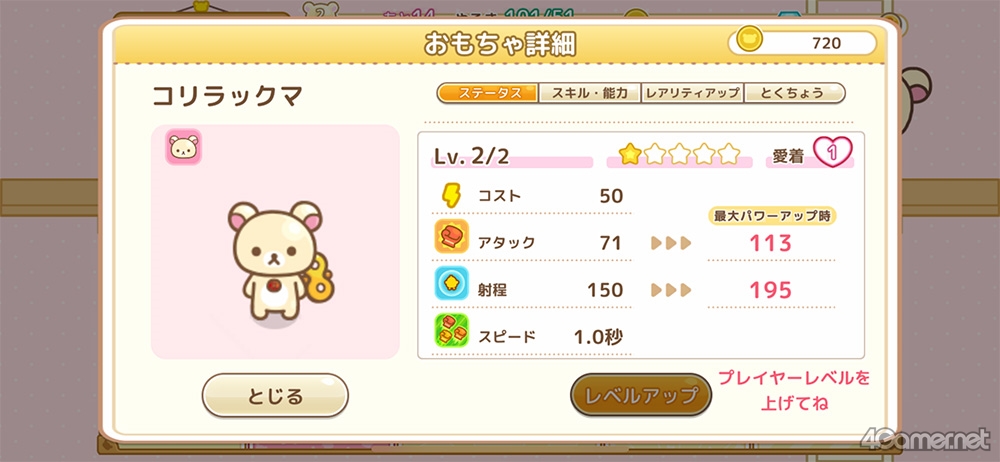
Task: Click the green speed icon beside スピード
Action: point(452,331)
